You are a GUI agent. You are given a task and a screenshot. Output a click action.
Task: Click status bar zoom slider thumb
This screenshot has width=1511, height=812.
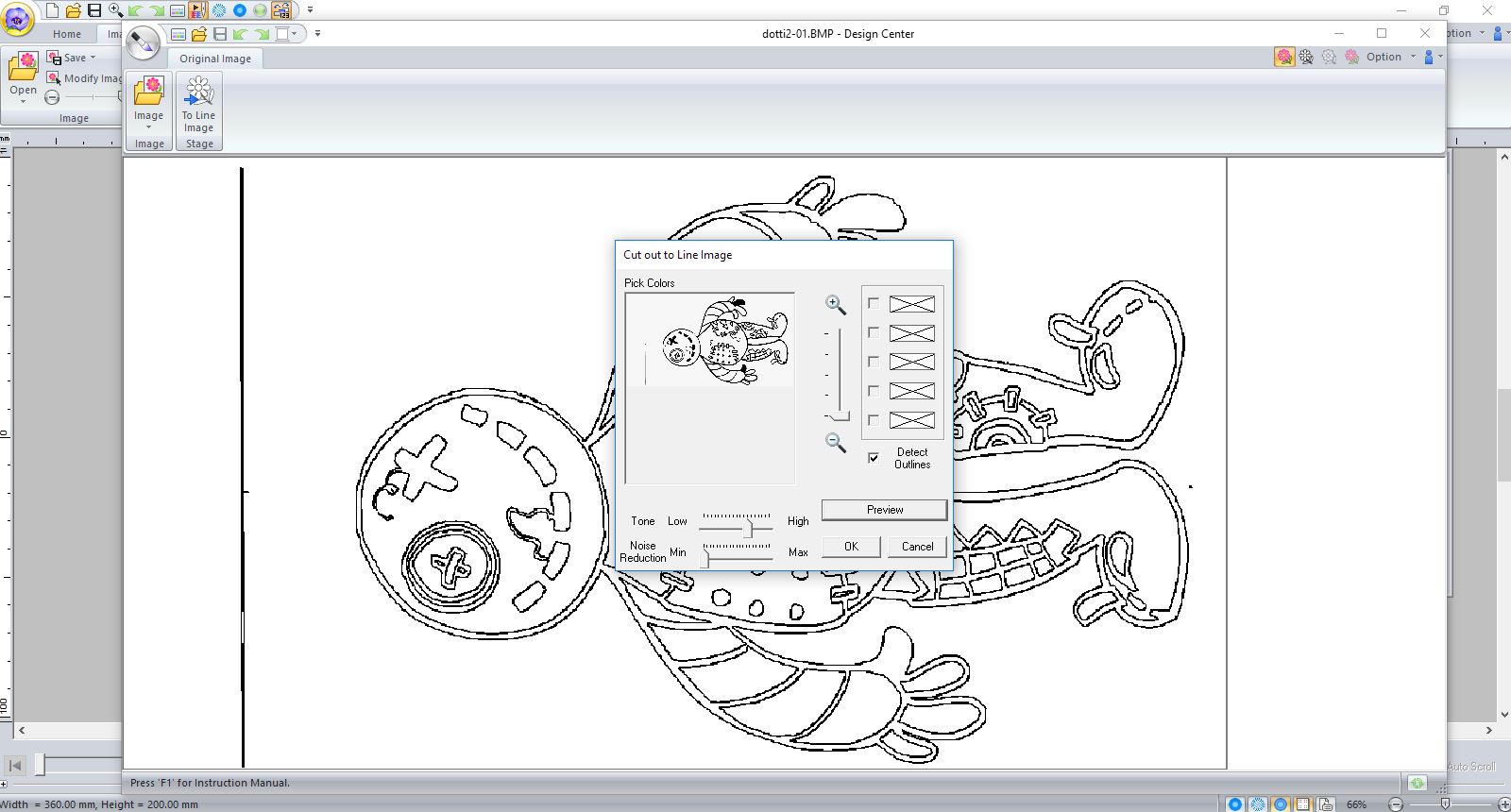(1445, 804)
